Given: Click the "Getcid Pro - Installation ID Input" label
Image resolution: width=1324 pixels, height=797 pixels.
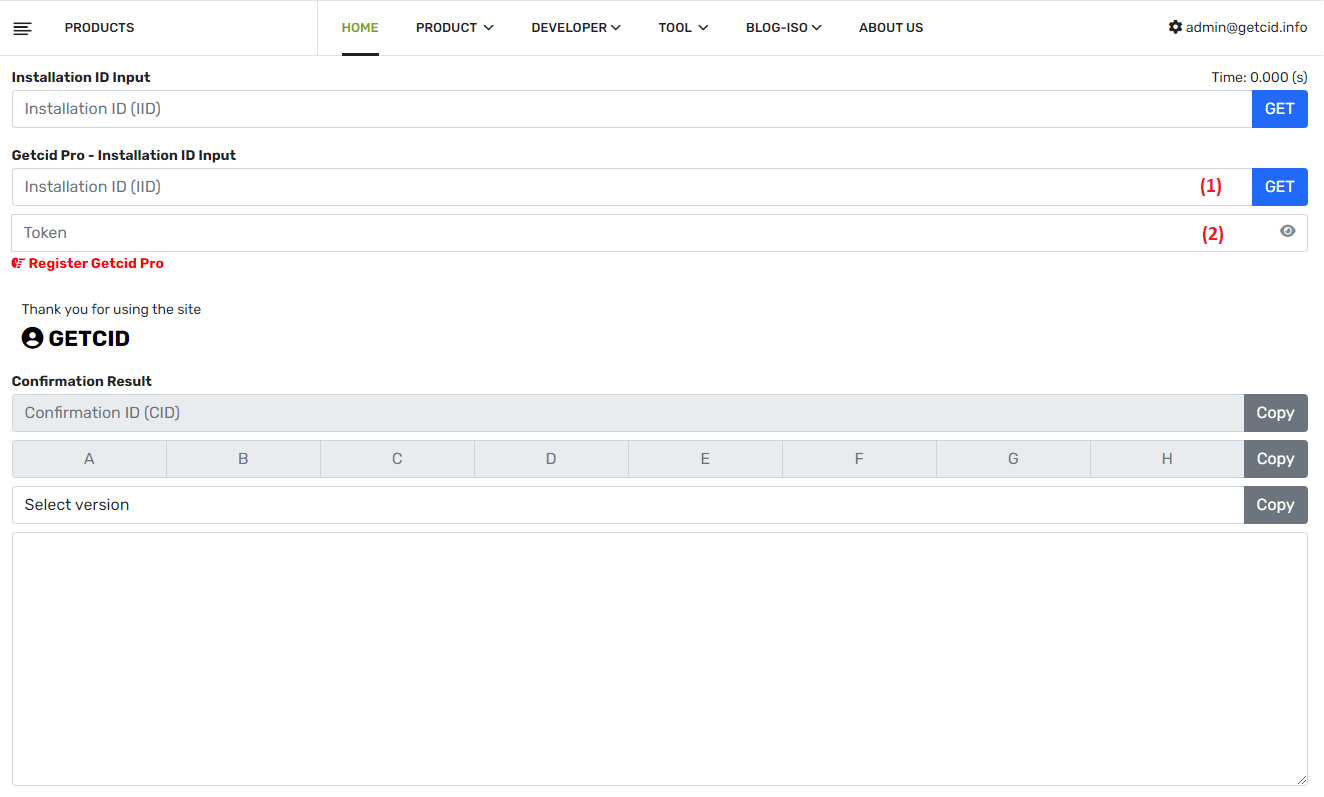Looking at the screenshot, I should click(x=124, y=155).
